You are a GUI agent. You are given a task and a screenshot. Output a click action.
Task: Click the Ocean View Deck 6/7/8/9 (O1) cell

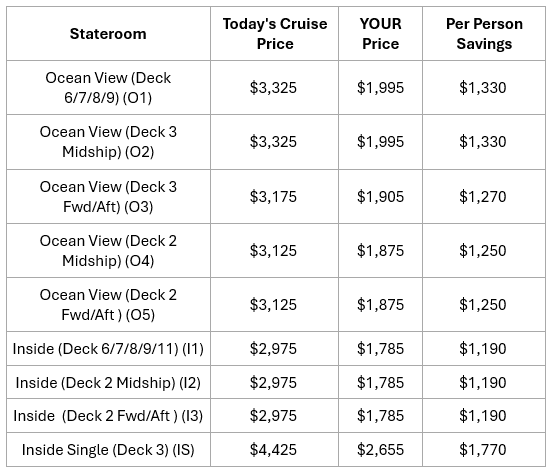coord(108,88)
